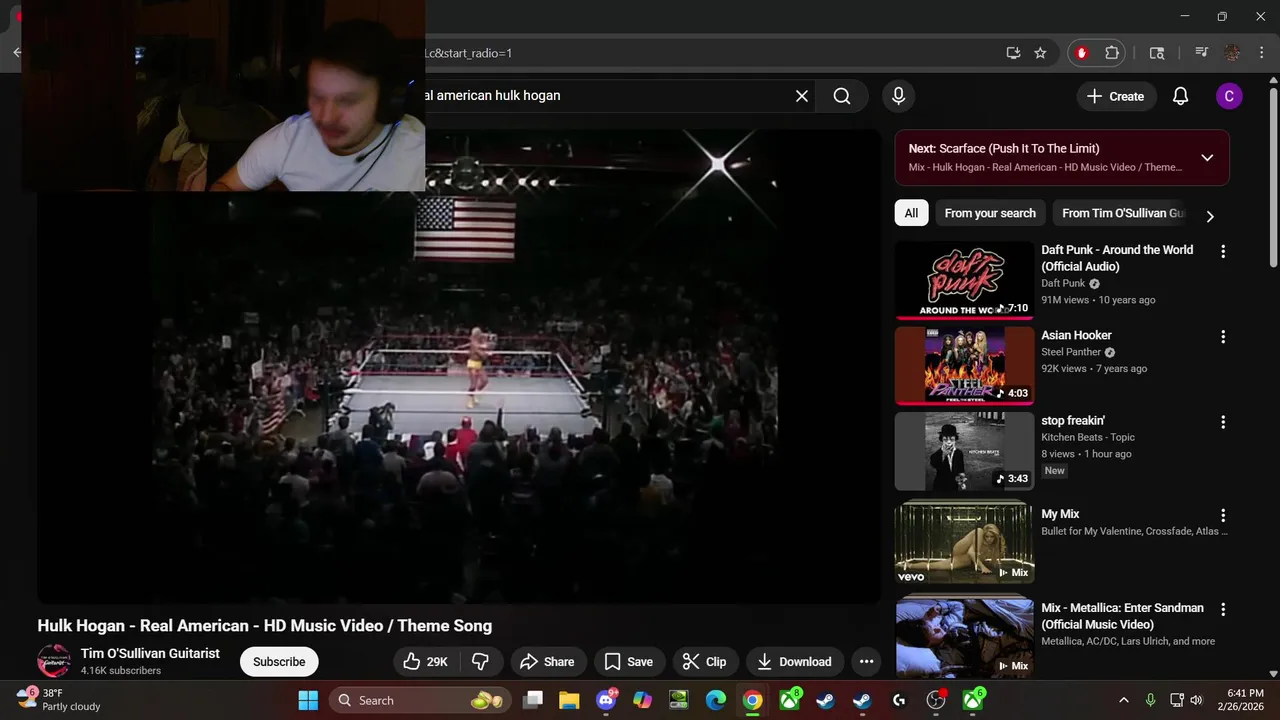1280x720 pixels.
Task: Open the Chrome extensions puzzle icon
Action: (x=1112, y=53)
